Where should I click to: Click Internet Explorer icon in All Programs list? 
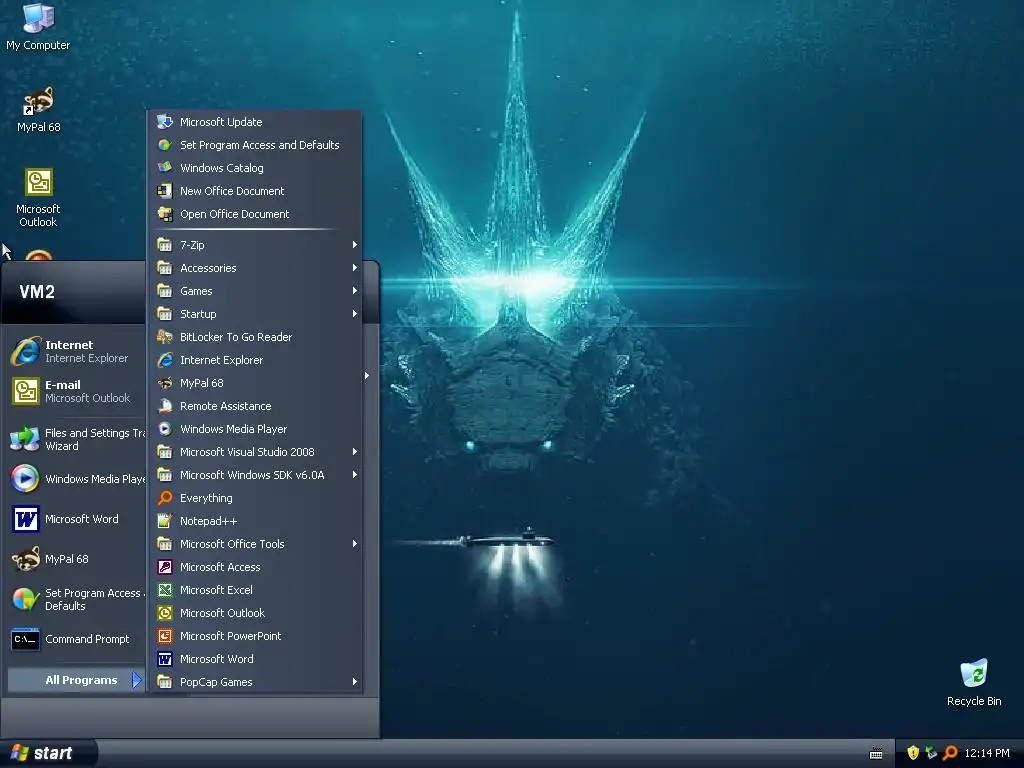point(165,360)
